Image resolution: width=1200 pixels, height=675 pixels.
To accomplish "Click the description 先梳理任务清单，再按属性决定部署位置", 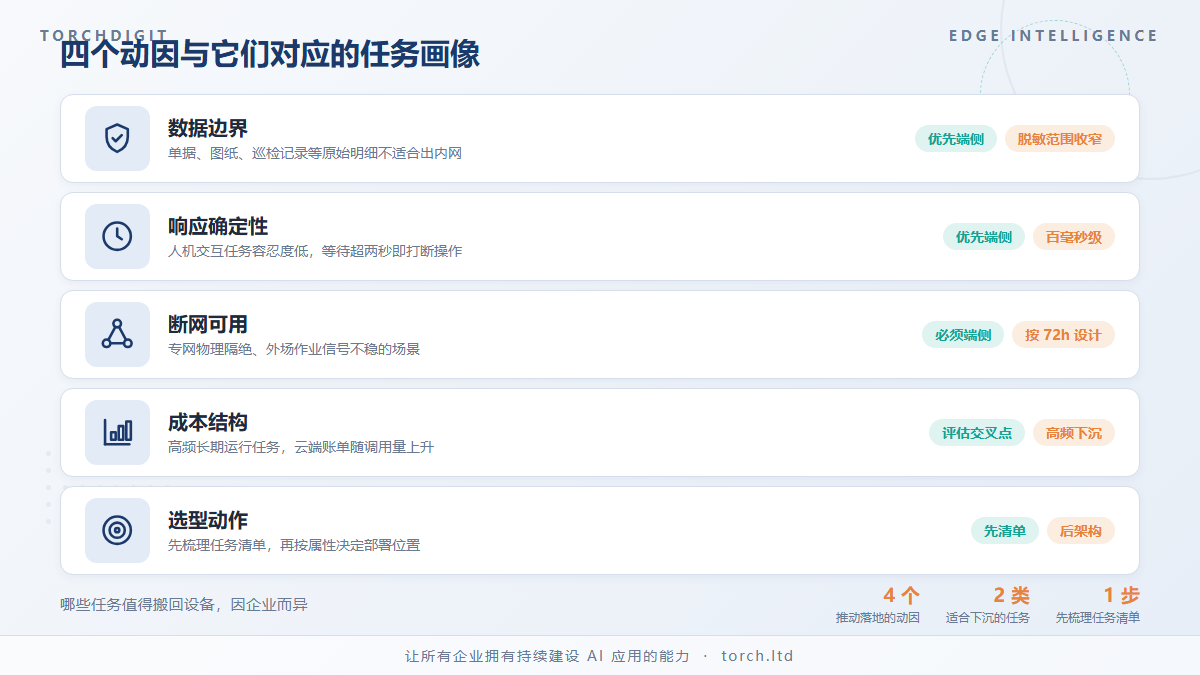I will [294, 545].
